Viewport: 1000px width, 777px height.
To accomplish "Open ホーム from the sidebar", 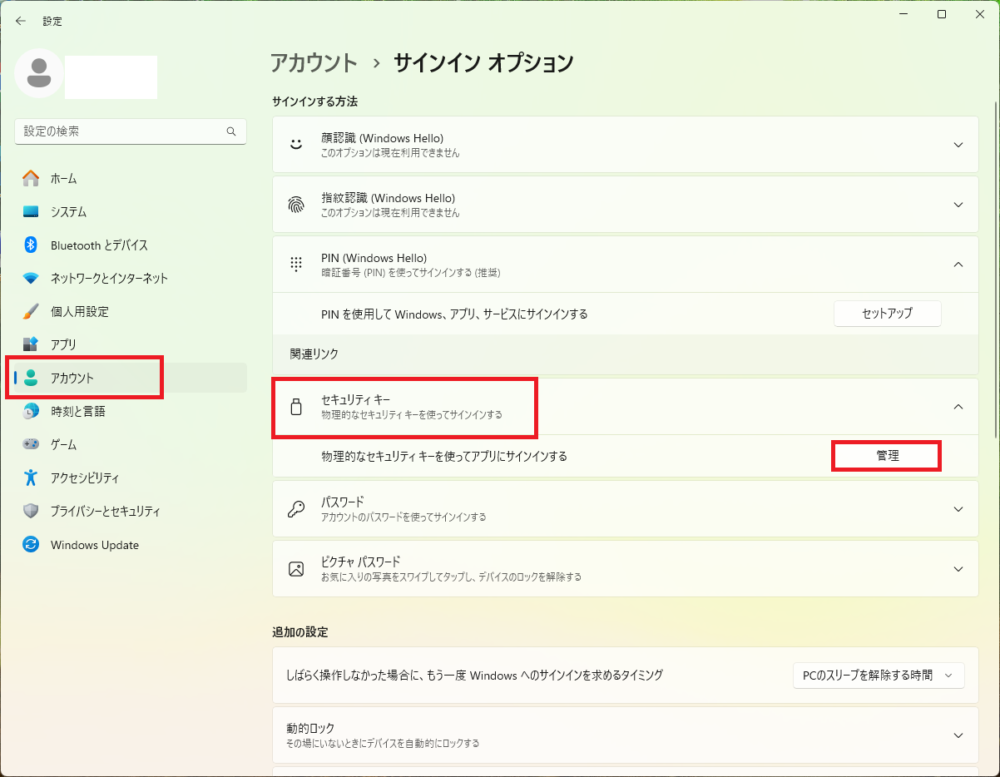I will [x=63, y=178].
